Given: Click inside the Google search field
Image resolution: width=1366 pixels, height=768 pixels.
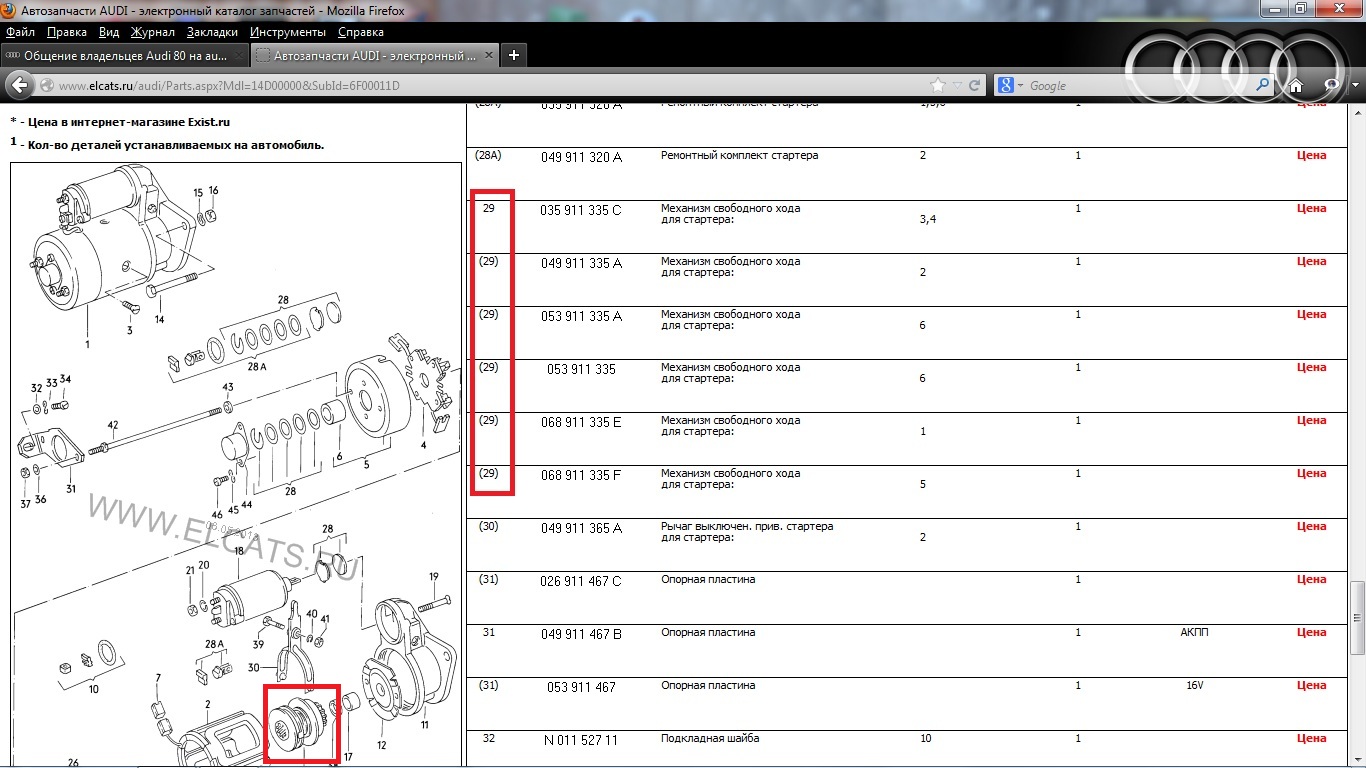Looking at the screenshot, I should 1140,86.
